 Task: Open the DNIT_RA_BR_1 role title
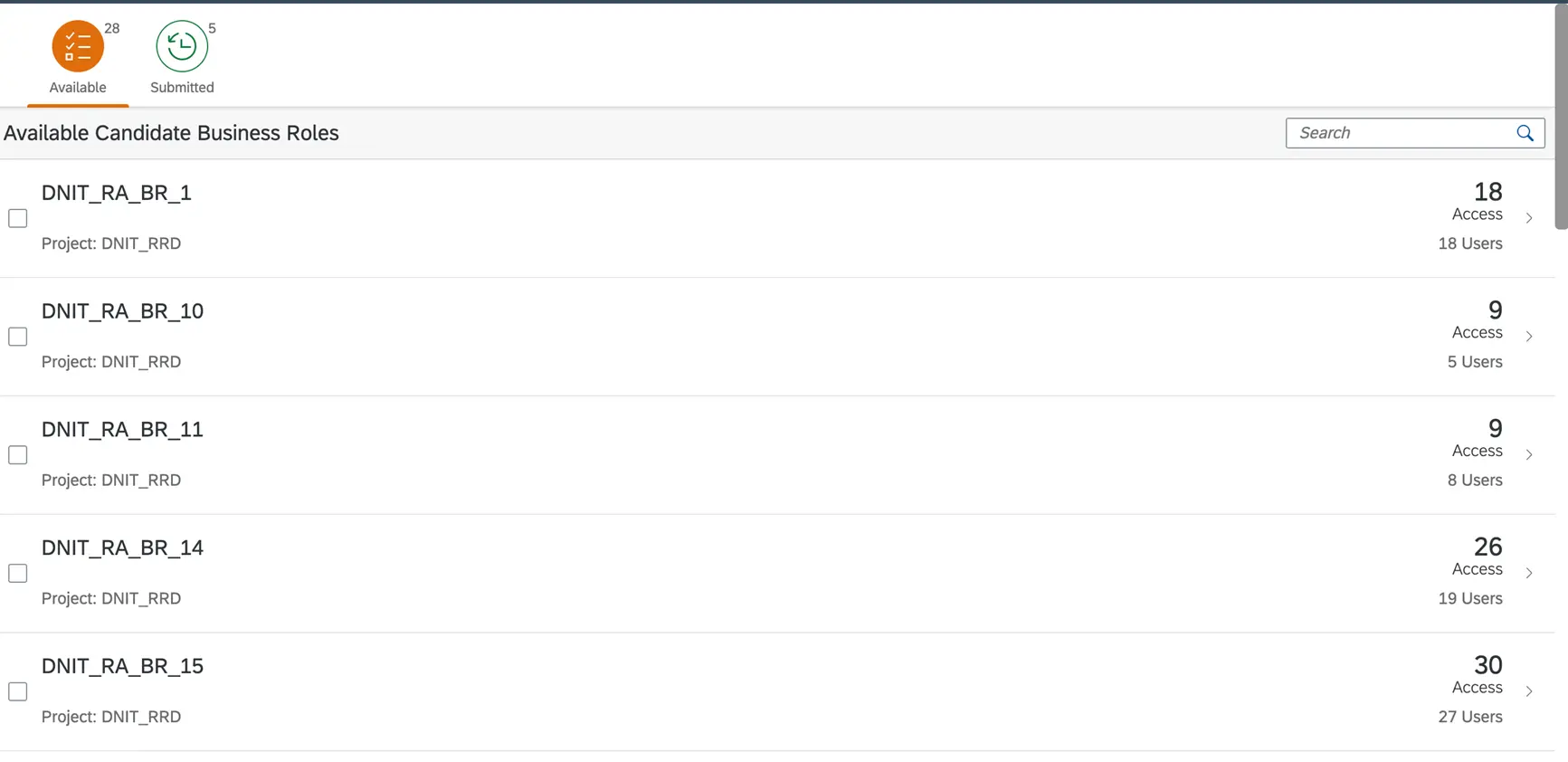point(117,193)
